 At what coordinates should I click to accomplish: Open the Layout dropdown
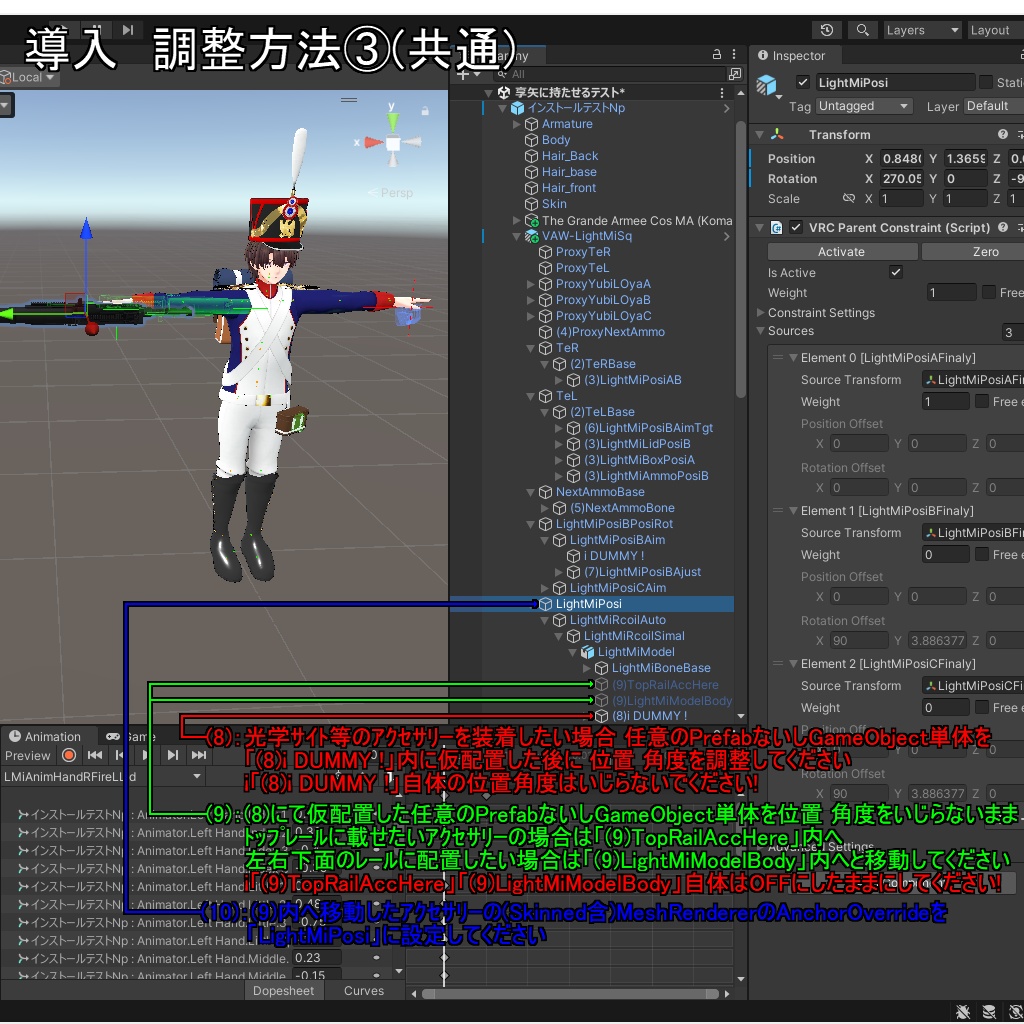(995, 30)
